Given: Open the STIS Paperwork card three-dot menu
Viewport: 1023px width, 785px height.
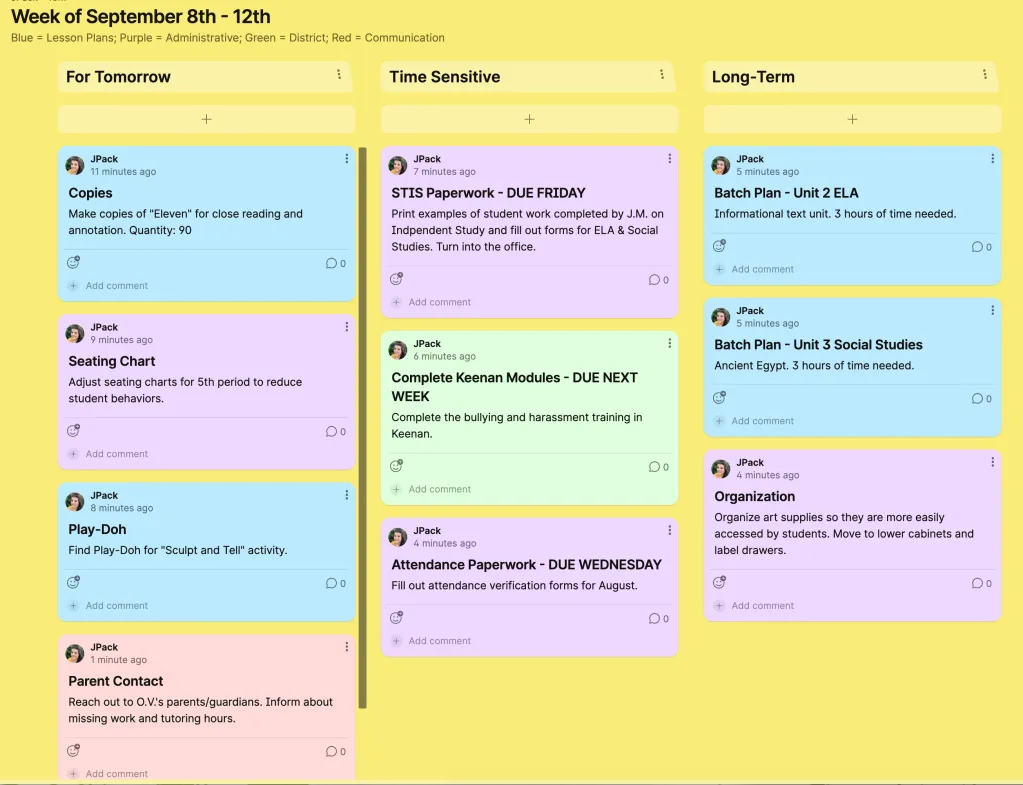Looking at the screenshot, I should coord(669,159).
